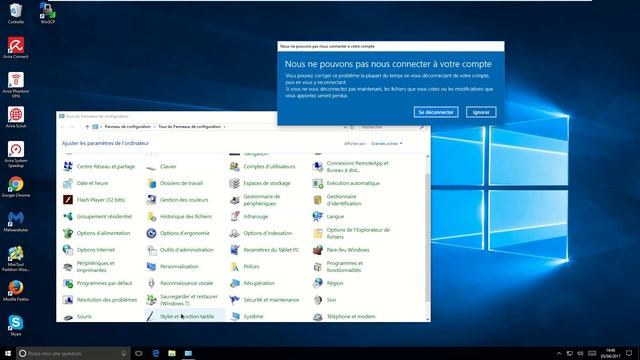Open Dossiers de travail
The width and height of the screenshot is (640, 360).
175,183
